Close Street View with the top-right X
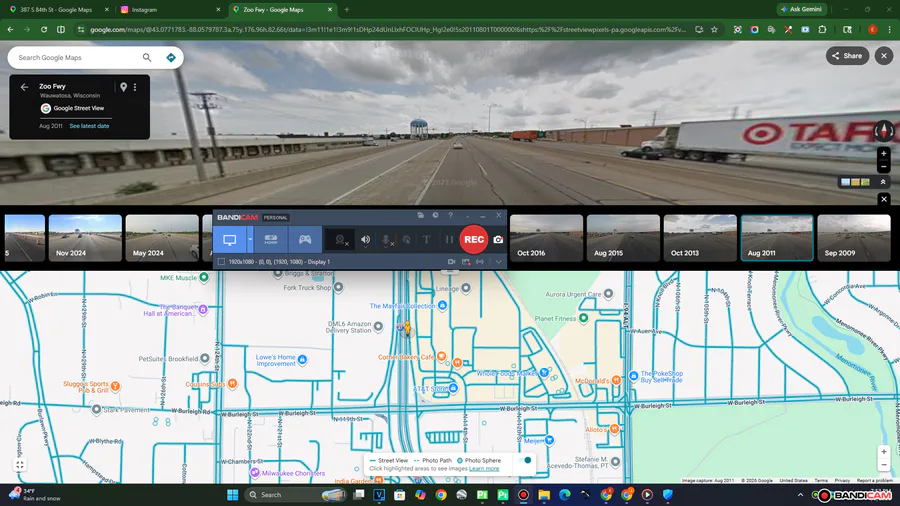 [884, 56]
